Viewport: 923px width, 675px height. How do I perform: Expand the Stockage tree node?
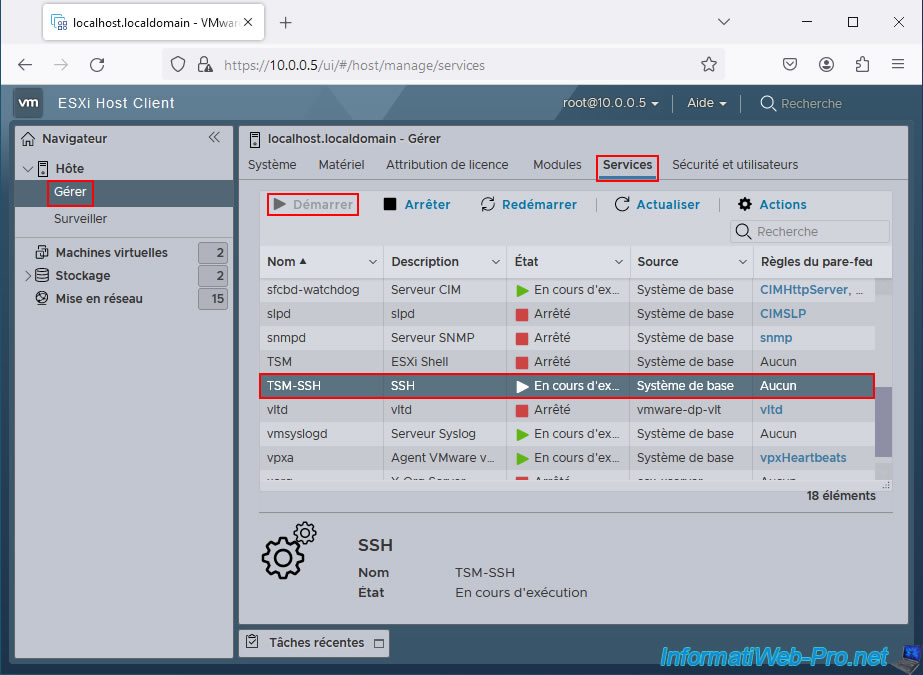pos(28,276)
